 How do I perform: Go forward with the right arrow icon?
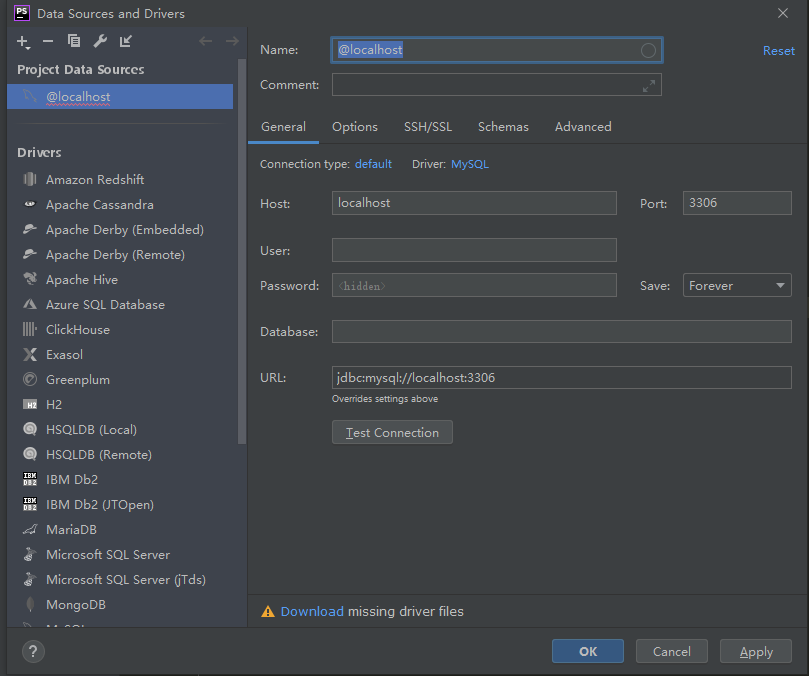[232, 41]
